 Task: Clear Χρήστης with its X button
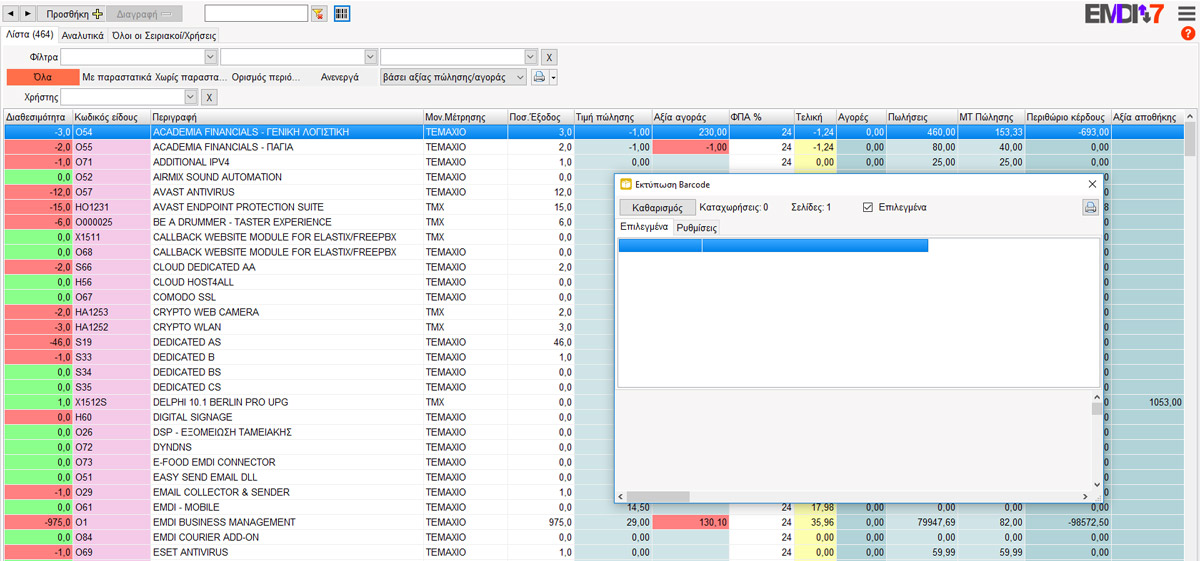(209, 97)
